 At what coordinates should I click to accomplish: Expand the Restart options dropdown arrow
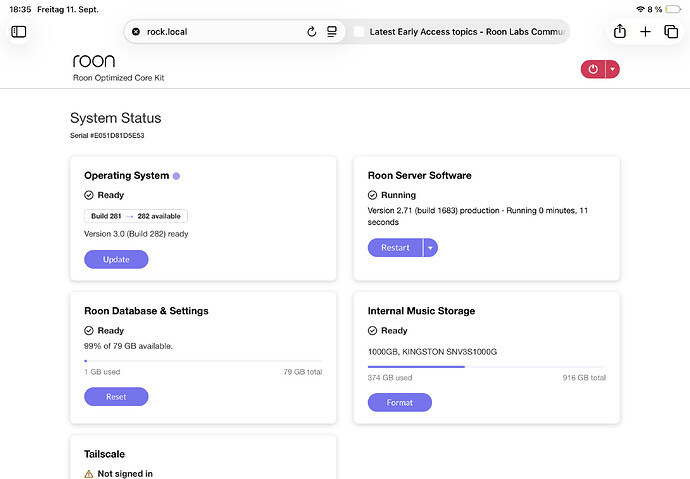[x=430, y=248]
